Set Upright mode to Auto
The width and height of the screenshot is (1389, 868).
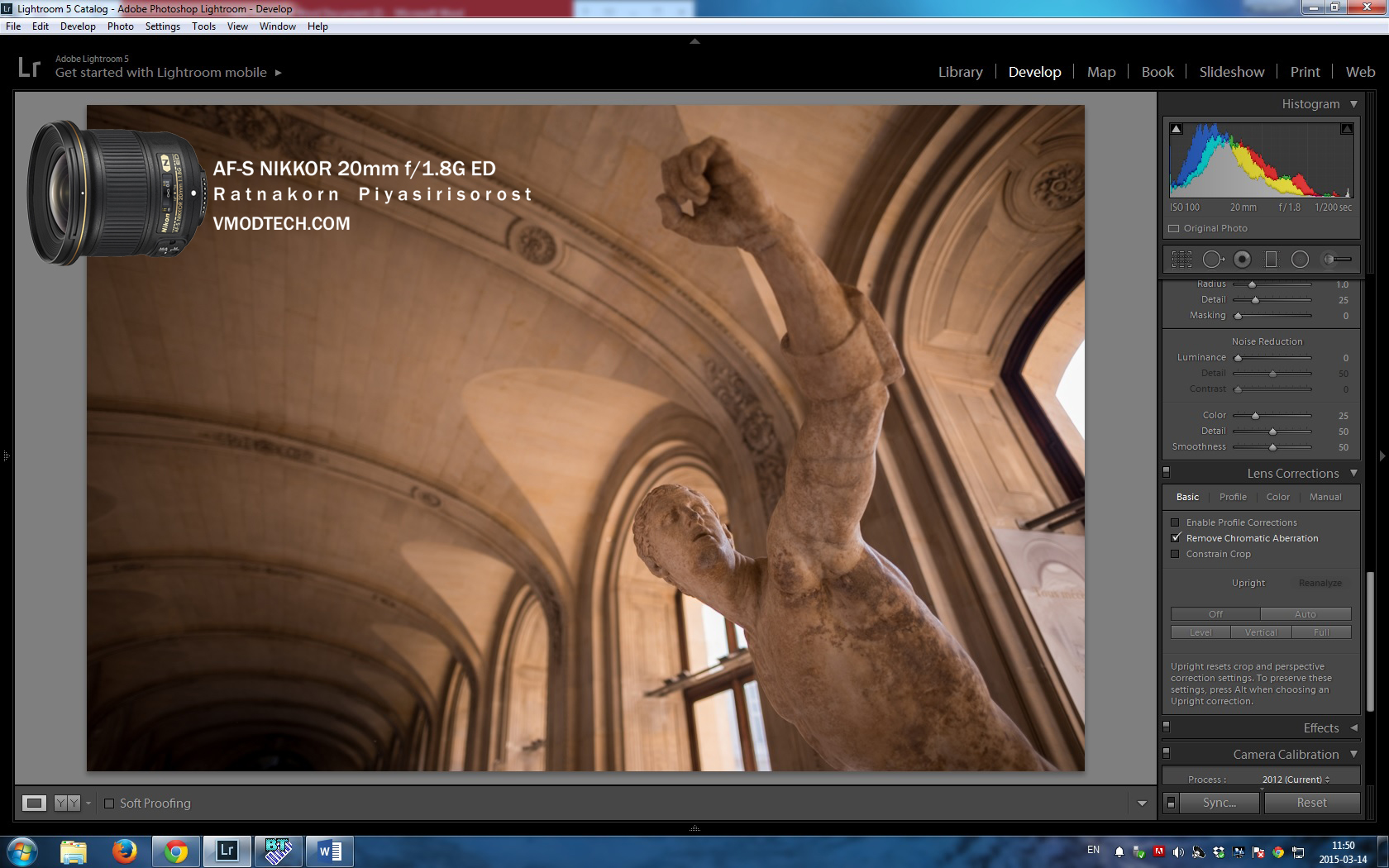(1305, 614)
